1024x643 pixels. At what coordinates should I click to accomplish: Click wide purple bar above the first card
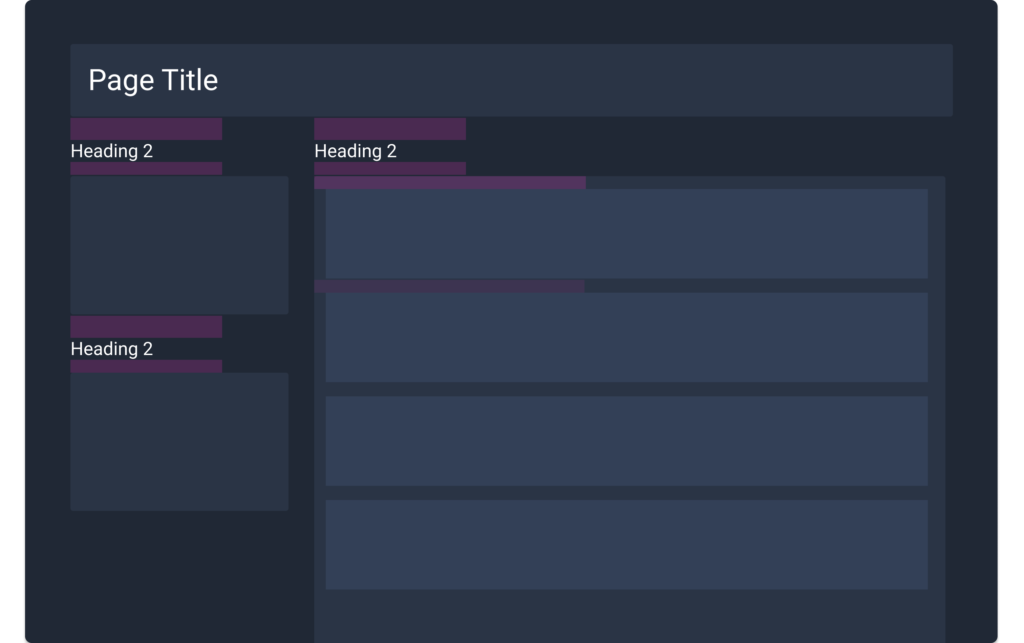point(450,183)
